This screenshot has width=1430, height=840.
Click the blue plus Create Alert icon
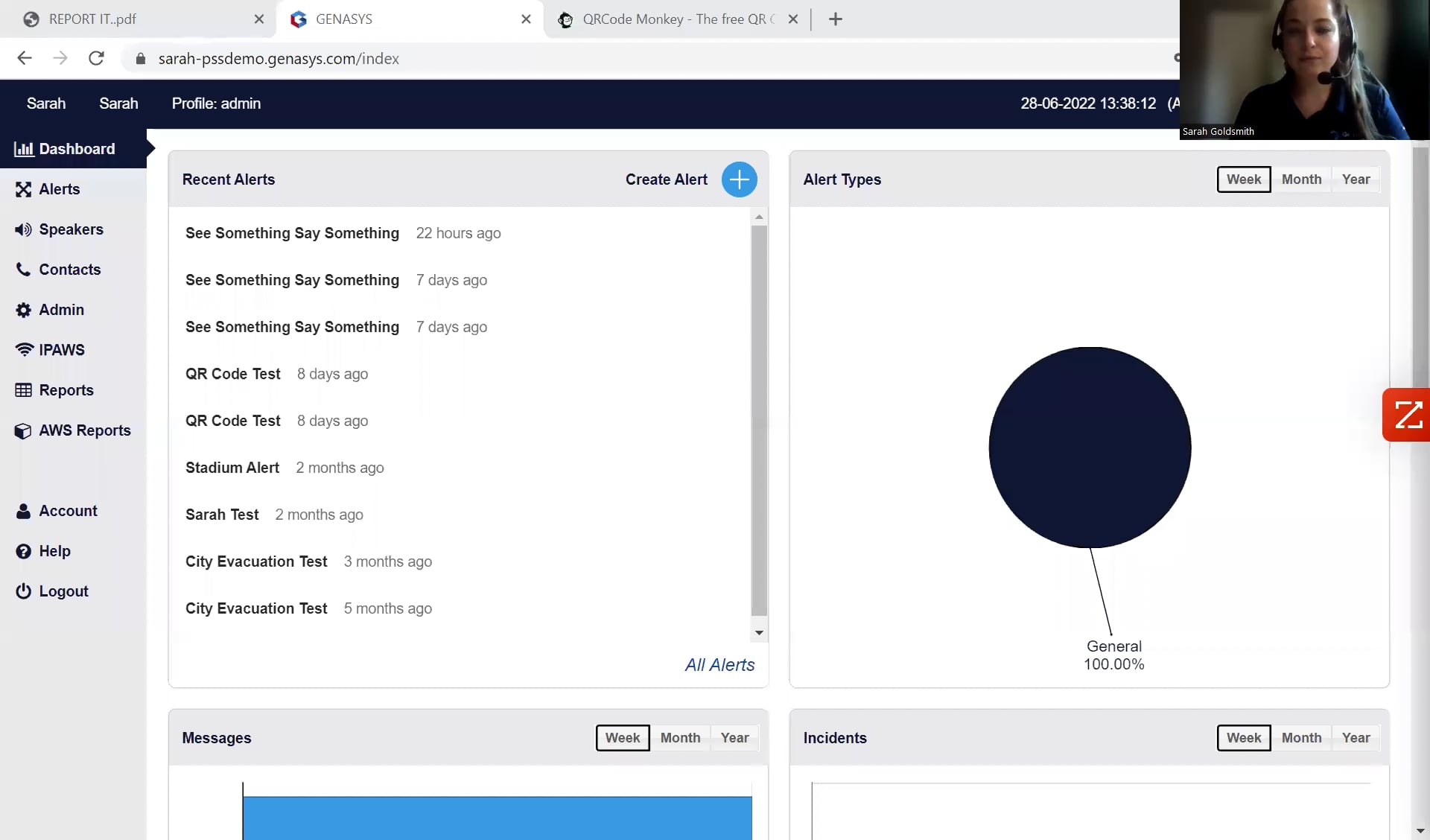(x=739, y=179)
